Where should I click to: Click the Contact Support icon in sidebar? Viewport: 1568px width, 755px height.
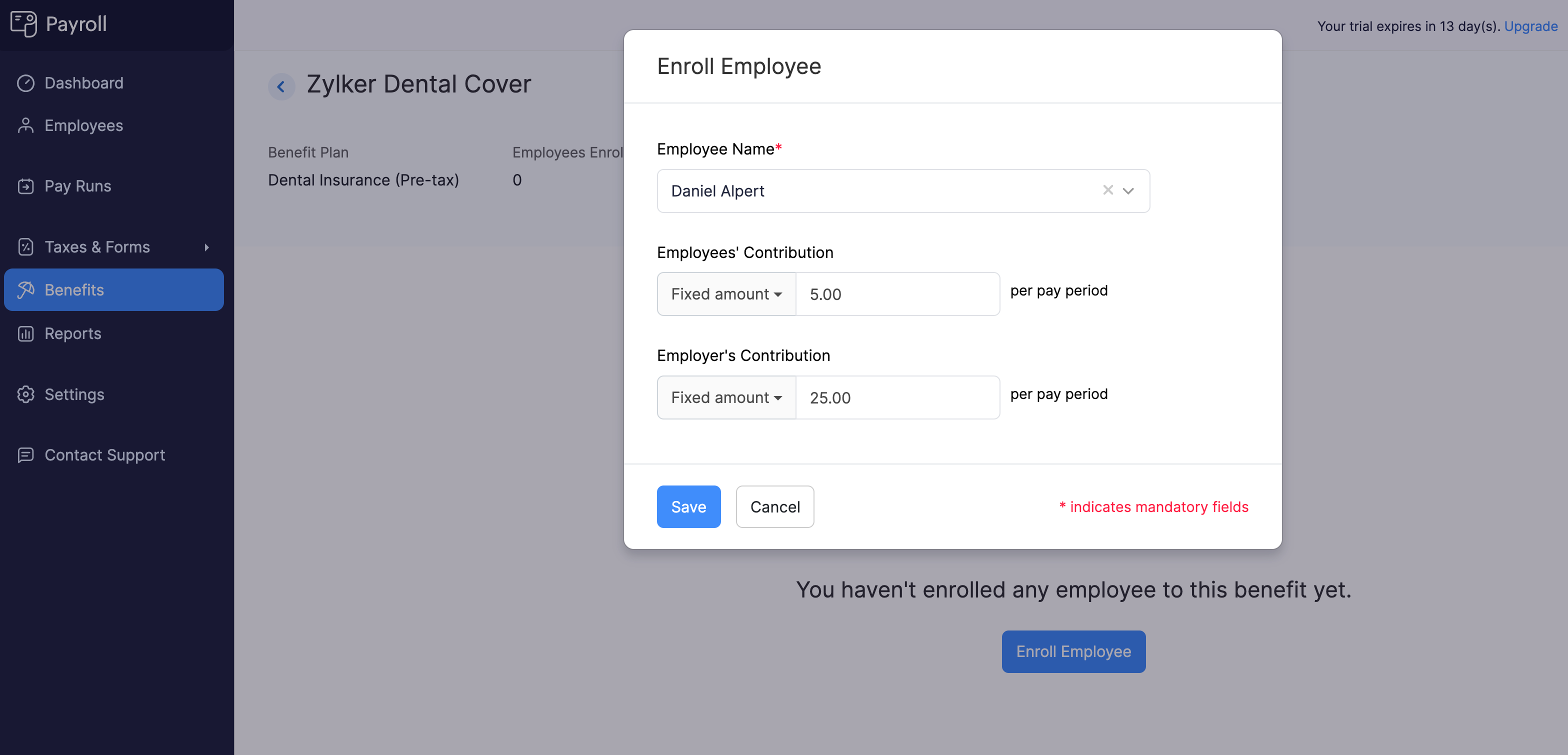pyautogui.click(x=27, y=455)
